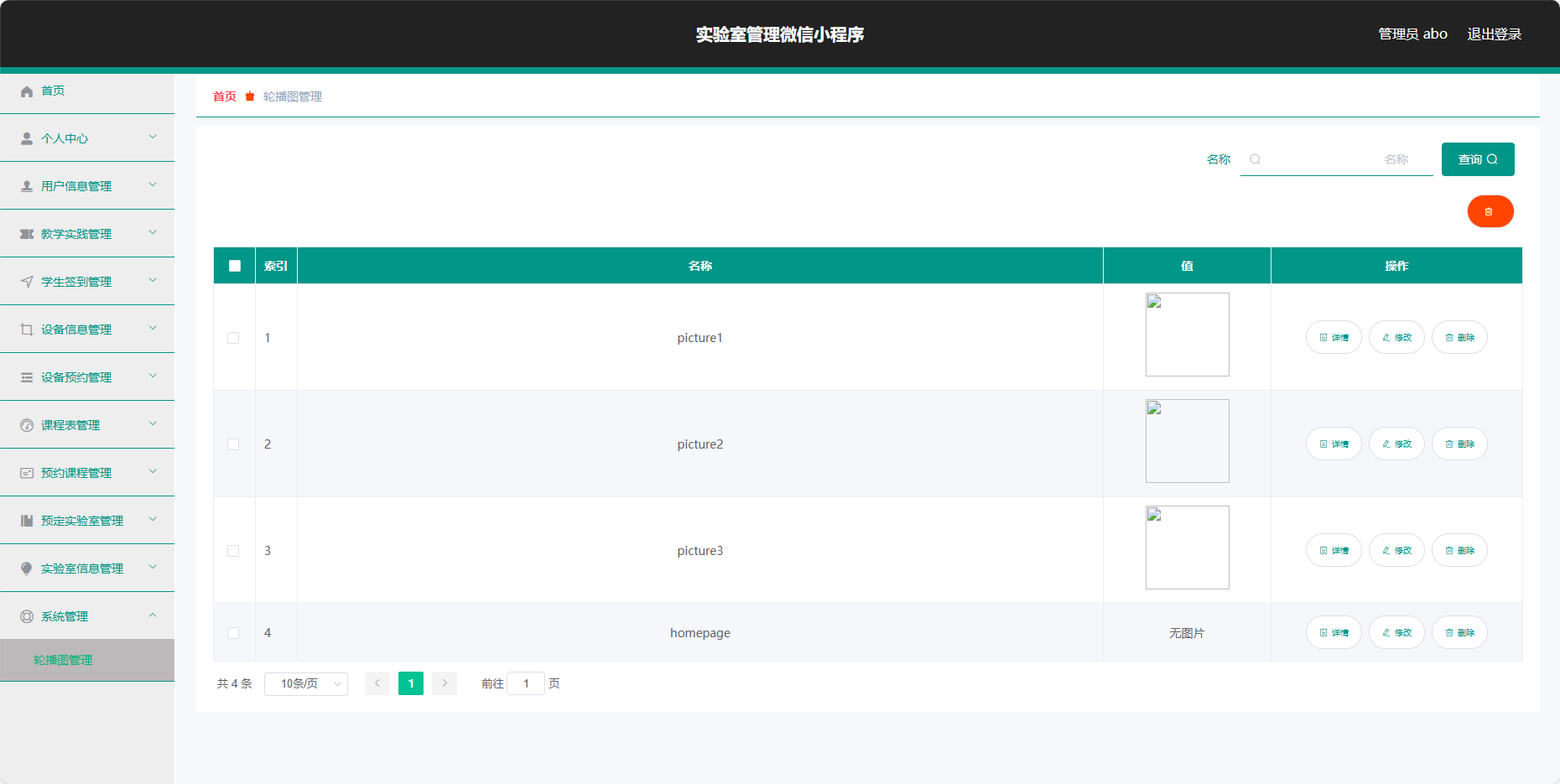
Task: Open the 实验室信息管理 menu label
Action: [x=82, y=569]
